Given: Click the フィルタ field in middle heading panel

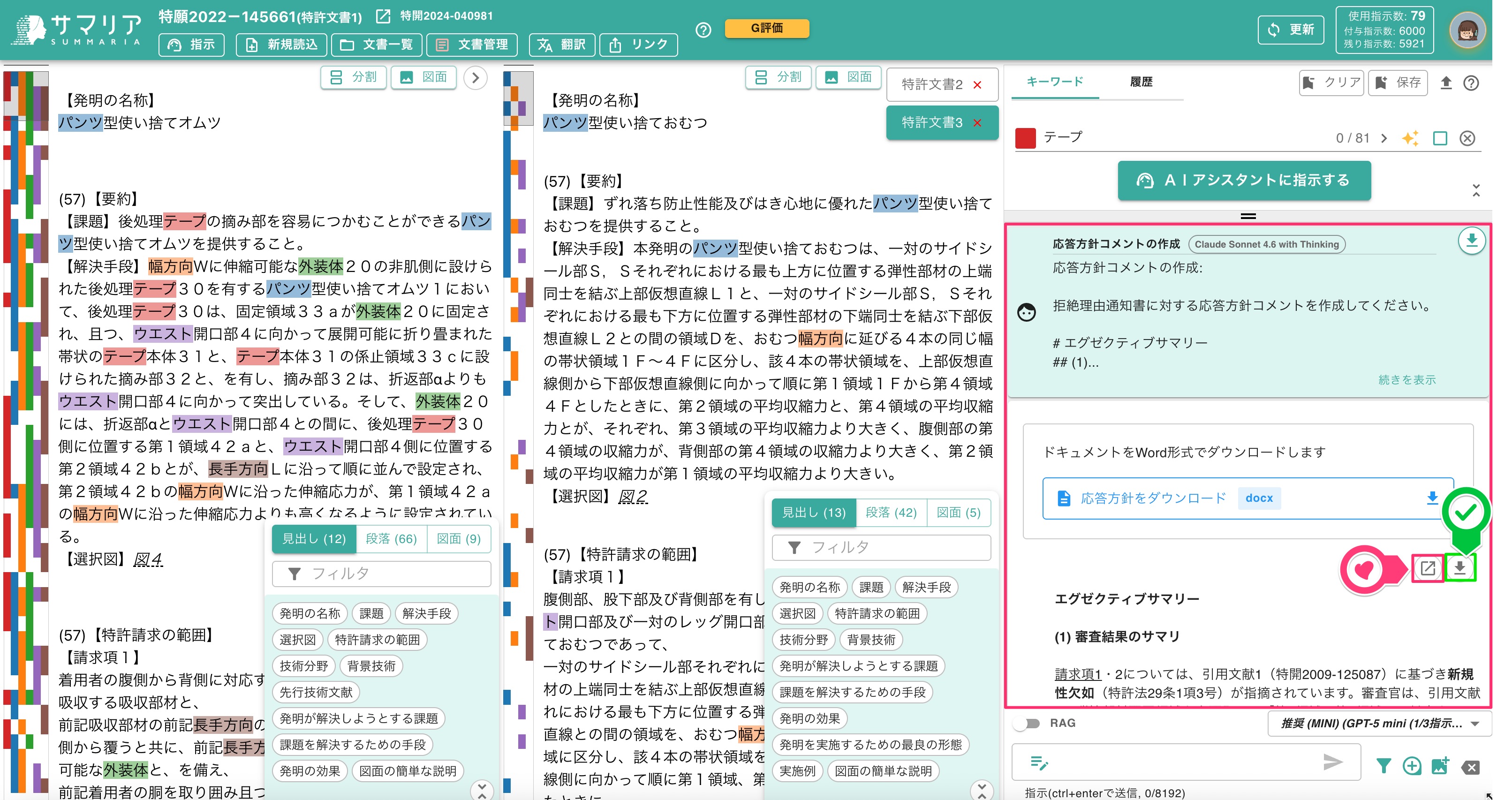Looking at the screenshot, I should (881, 547).
